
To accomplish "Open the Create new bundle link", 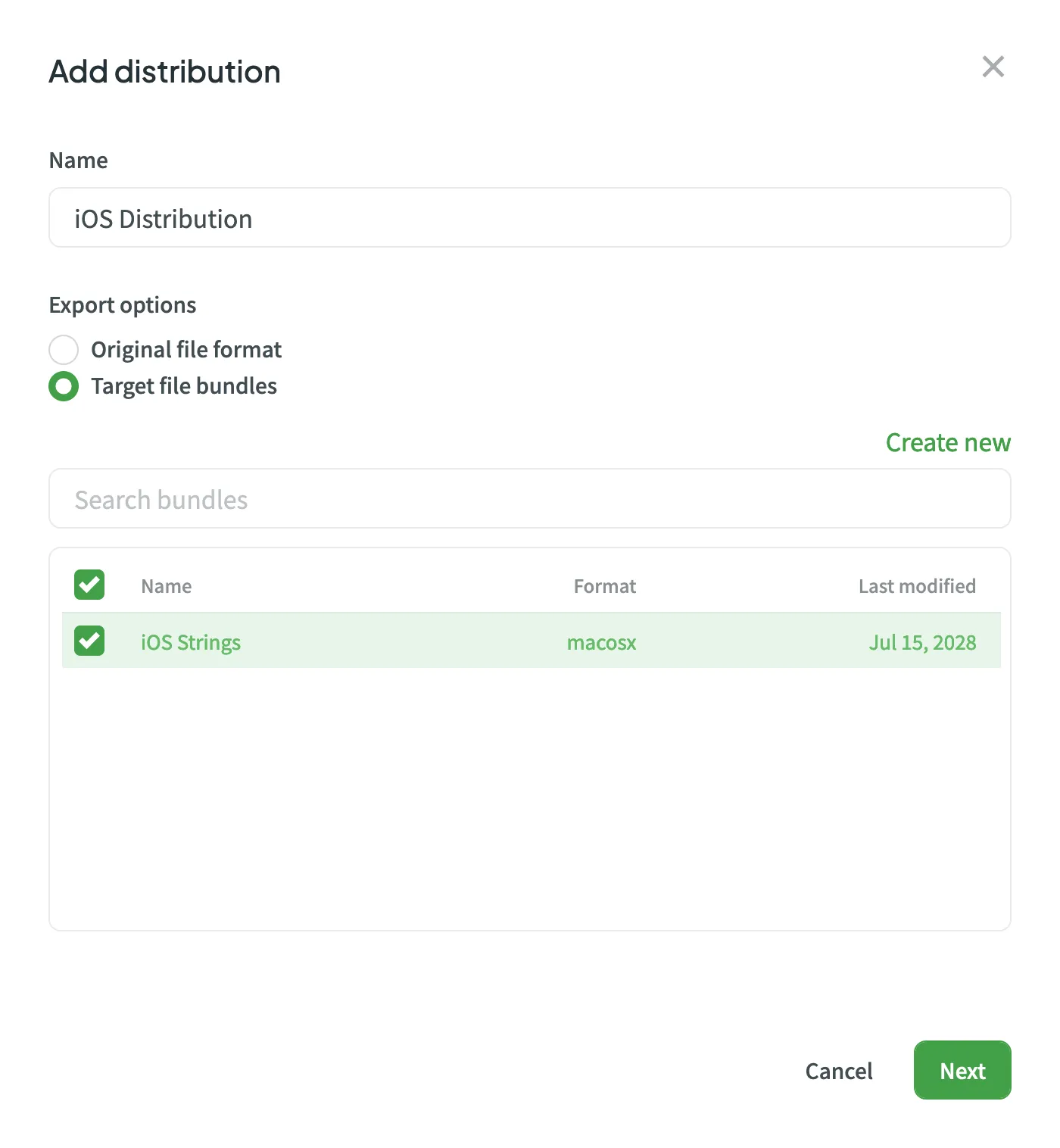I will 947,442.
